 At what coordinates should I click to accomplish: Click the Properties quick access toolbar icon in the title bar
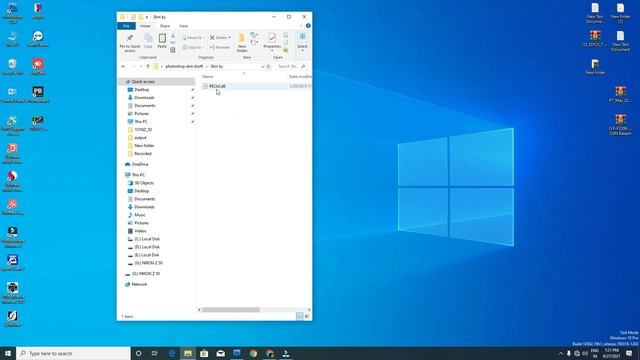click(133, 17)
